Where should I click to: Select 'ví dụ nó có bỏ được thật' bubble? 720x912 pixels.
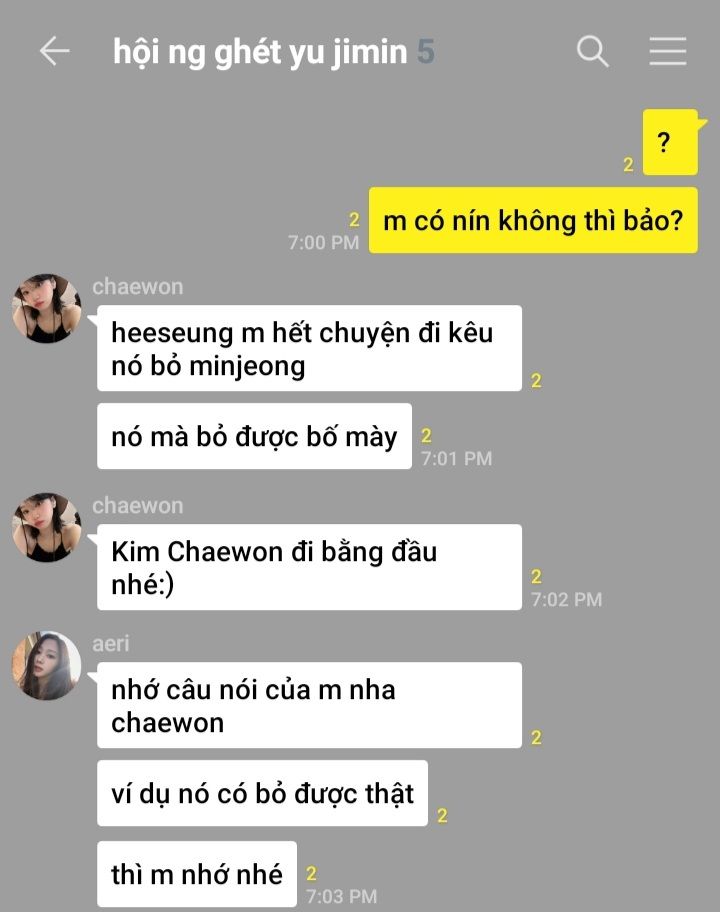(x=262, y=793)
